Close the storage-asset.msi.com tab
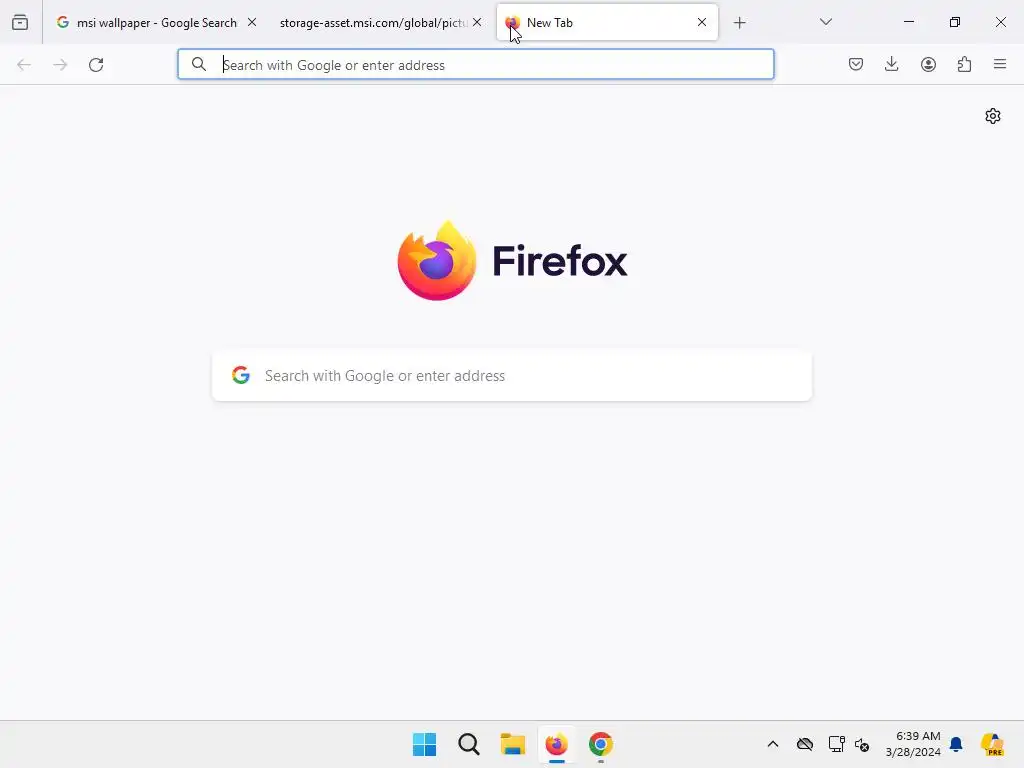Viewport: 1024px width, 768px height. [477, 23]
